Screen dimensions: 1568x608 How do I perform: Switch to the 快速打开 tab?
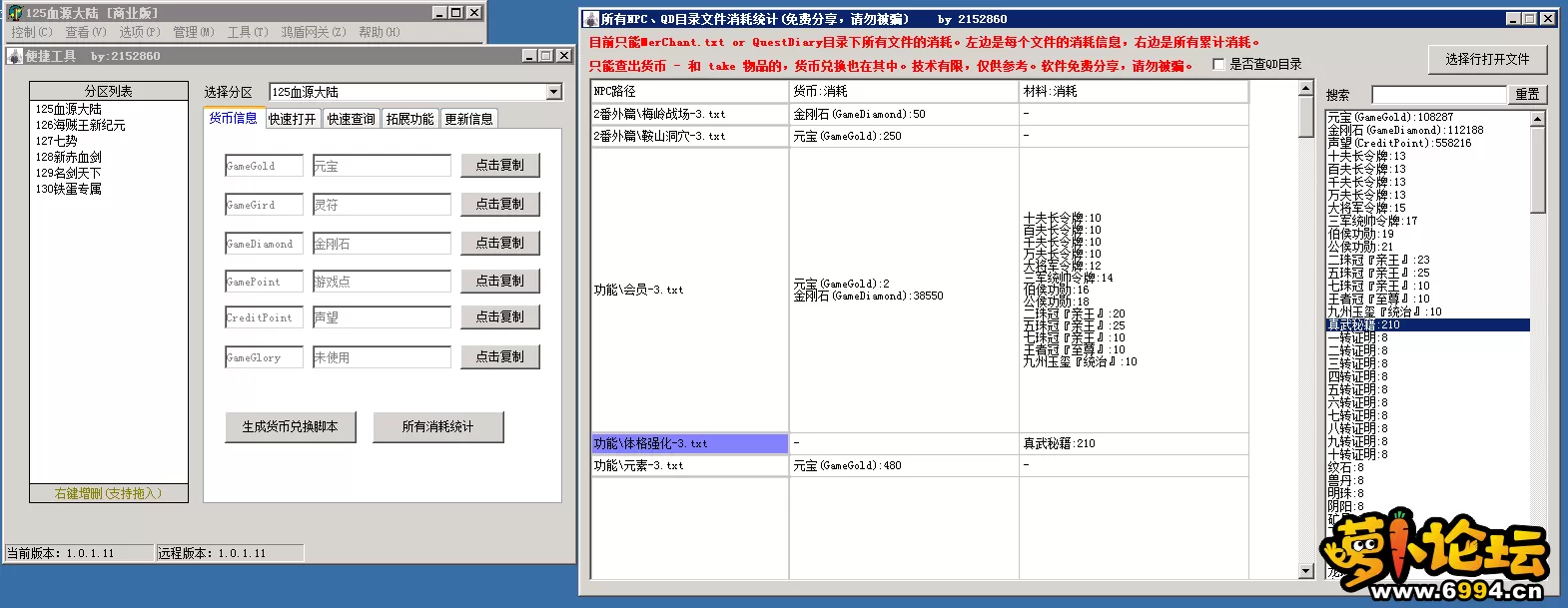292,119
